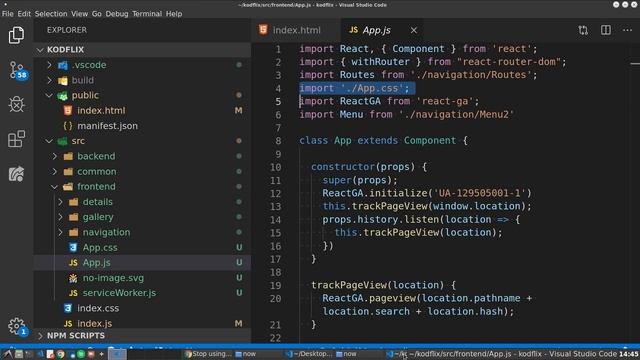The width and height of the screenshot is (640, 360).
Task: Open the File menu
Action: click(7, 13)
